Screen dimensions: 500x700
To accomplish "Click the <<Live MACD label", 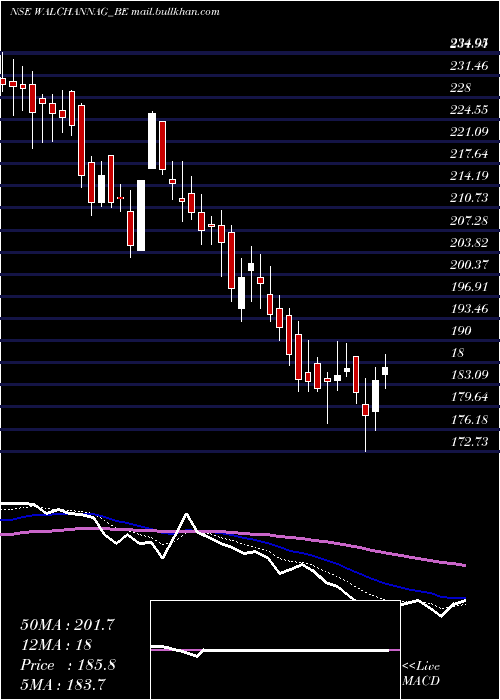I will [421, 673].
